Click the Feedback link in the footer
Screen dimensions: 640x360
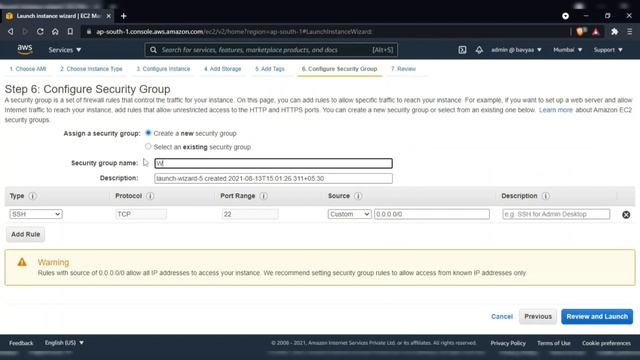click(21, 343)
